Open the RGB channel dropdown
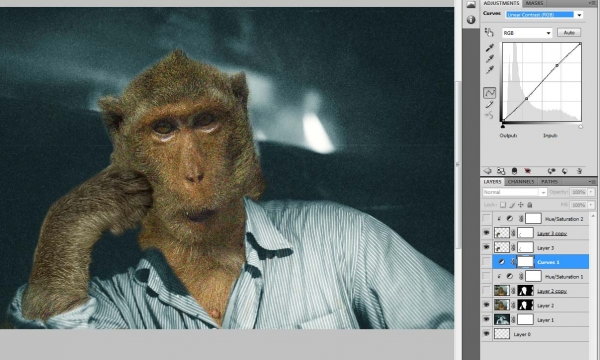600x360 pixels. [x=527, y=33]
